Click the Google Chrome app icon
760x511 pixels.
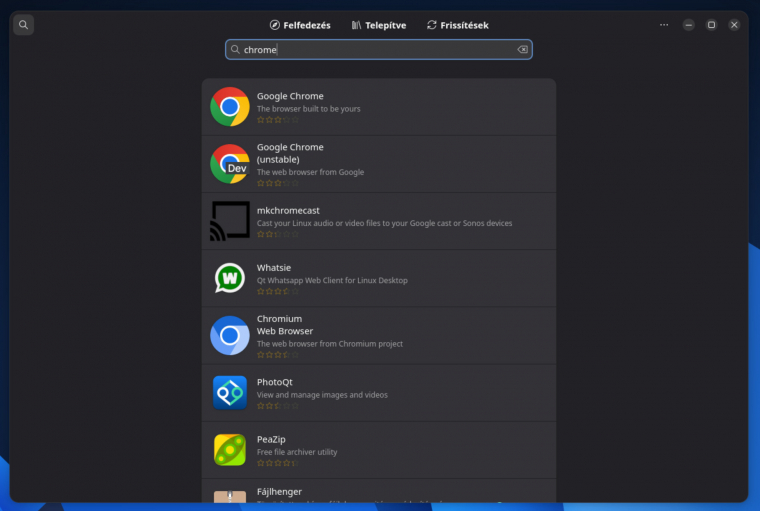230,107
